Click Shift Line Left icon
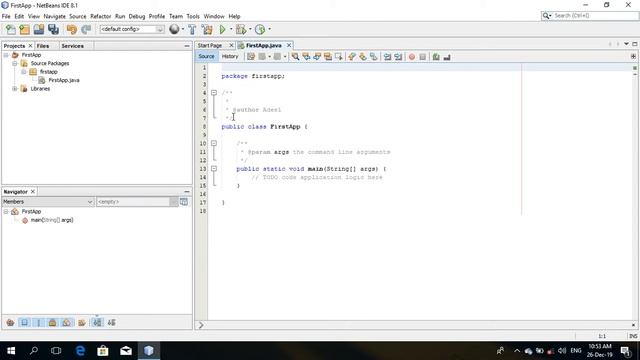This screenshot has height=360, width=640. (x=387, y=57)
